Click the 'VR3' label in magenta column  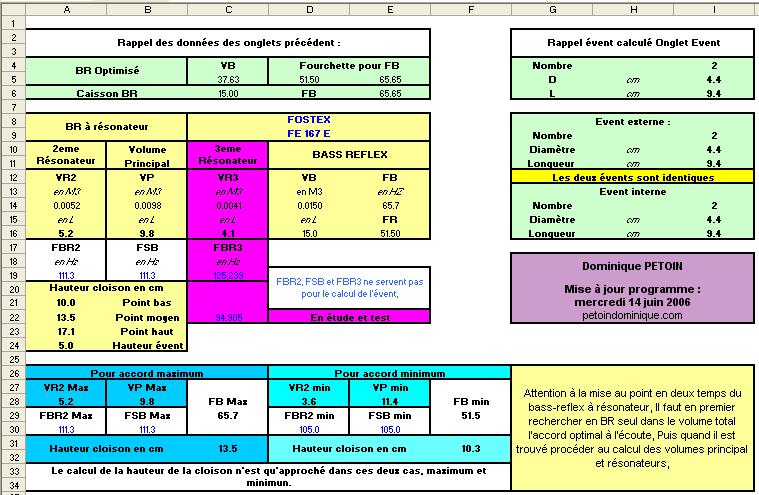tap(228, 178)
